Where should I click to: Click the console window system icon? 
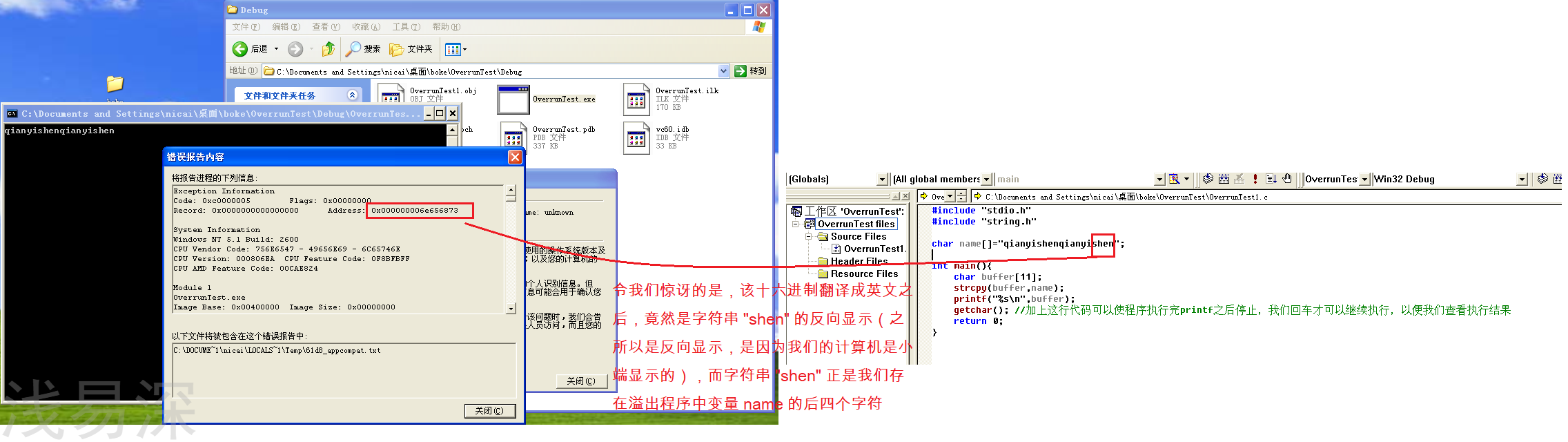click(12, 114)
